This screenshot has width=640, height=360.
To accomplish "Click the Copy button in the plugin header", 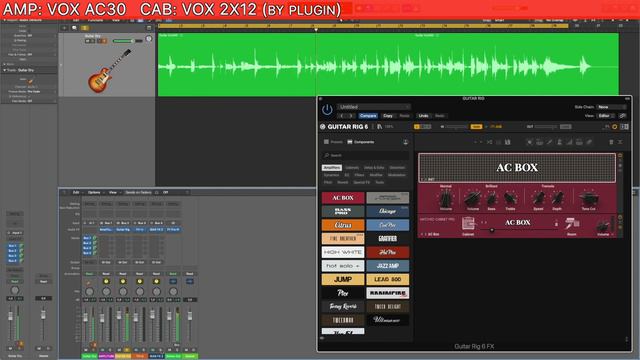I will [x=388, y=116].
